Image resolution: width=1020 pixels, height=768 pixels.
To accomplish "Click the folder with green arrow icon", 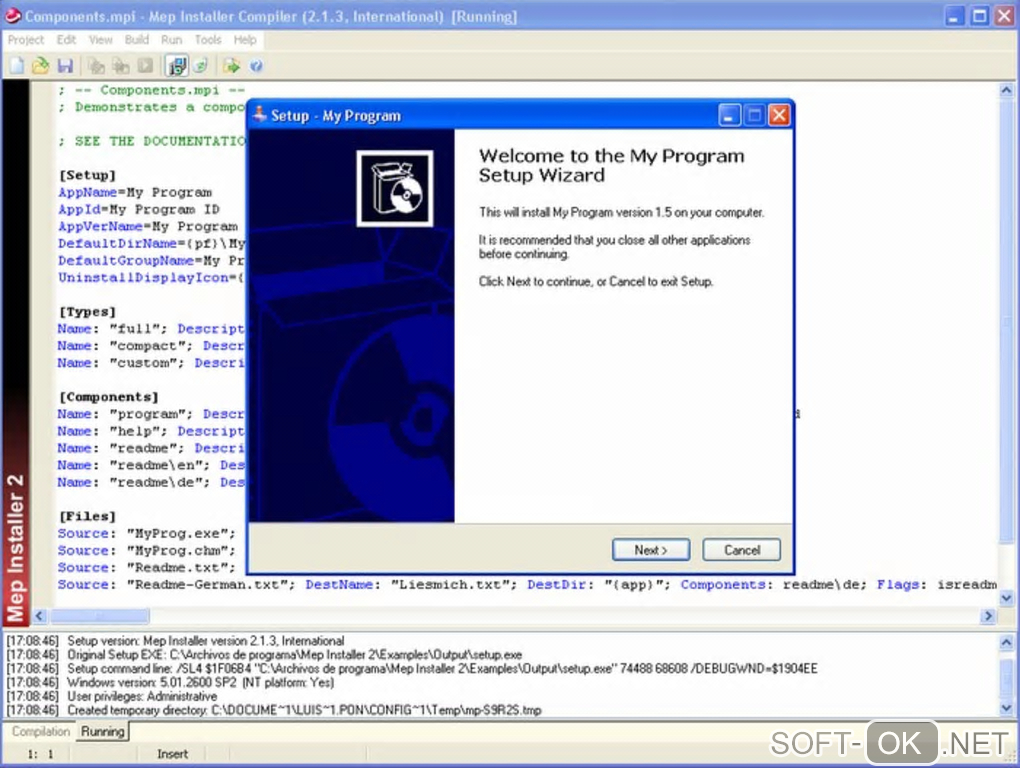I will tap(231, 66).
